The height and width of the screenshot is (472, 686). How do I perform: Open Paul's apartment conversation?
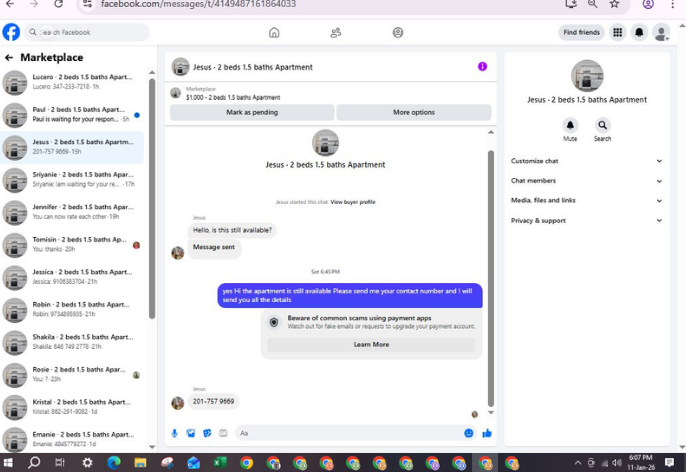pyautogui.click(x=72, y=115)
